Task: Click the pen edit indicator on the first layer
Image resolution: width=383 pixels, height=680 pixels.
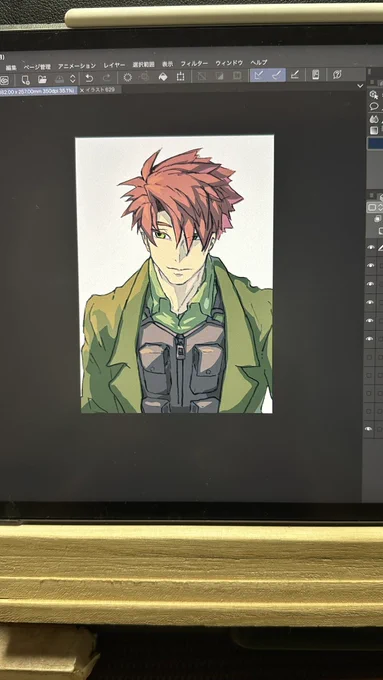Action: pos(380,248)
